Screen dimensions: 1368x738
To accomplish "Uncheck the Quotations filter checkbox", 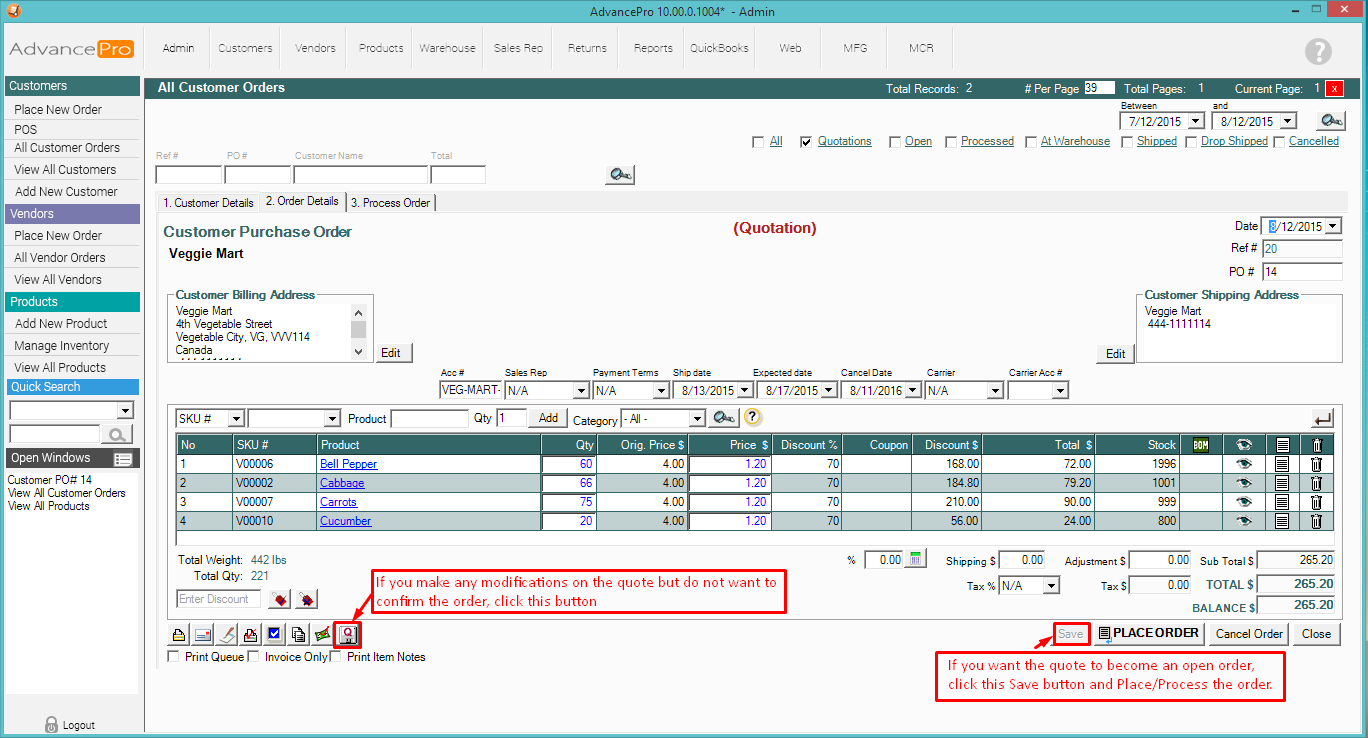I will click(x=806, y=142).
